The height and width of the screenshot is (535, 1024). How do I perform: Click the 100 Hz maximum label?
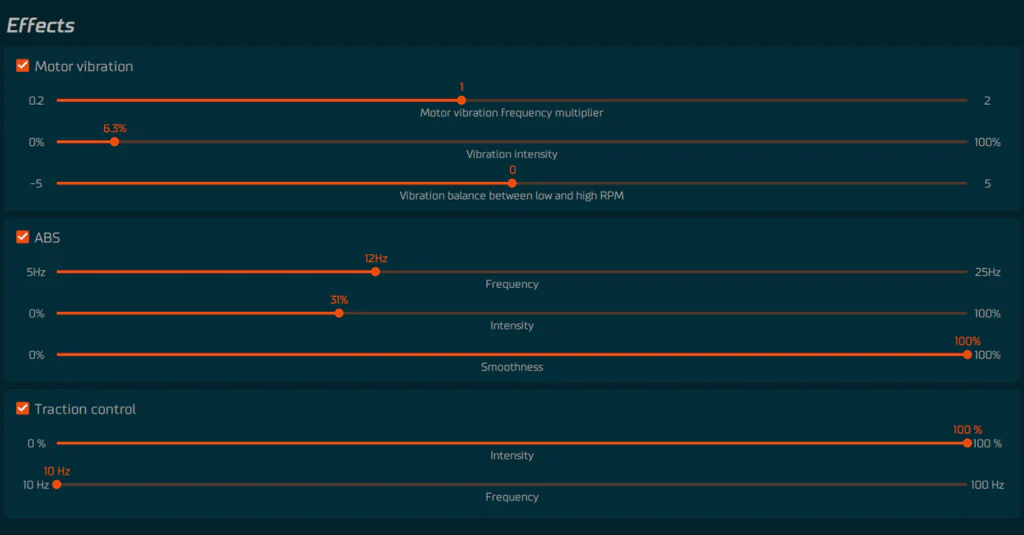[x=987, y=485]
